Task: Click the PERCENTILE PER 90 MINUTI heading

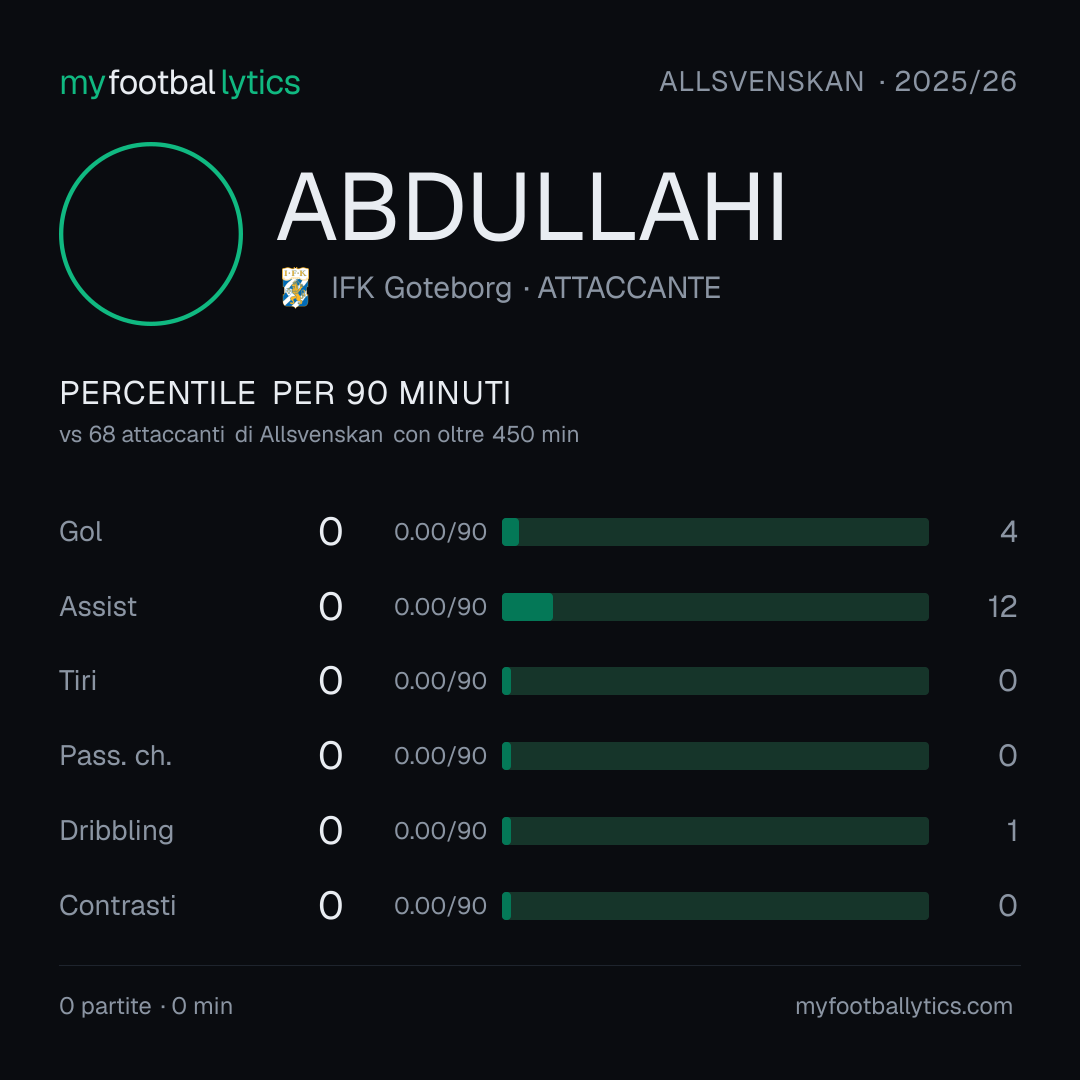Action: [x=285, y=393]
